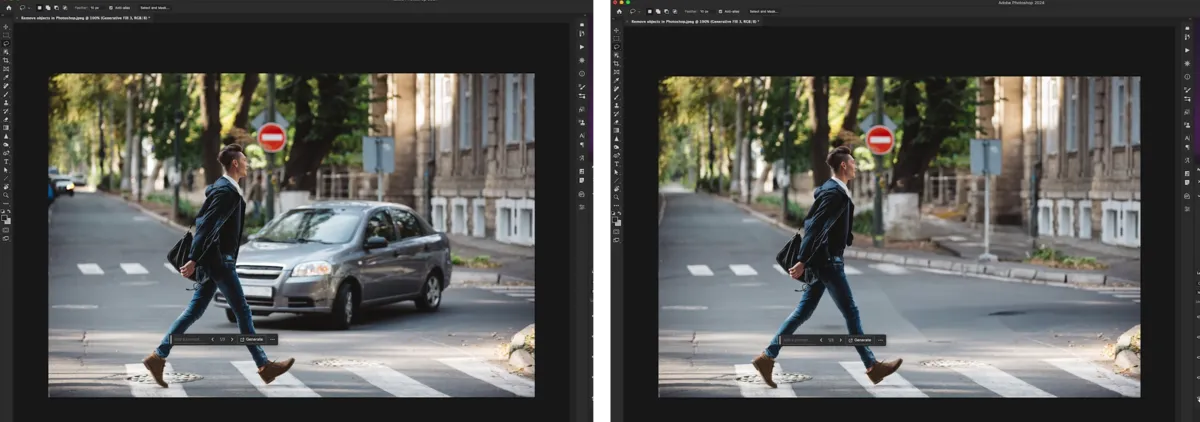1200x422 pixels.
Task: Select the Clone Stamp tool in the car-photo window
Action: coord(6,103)
